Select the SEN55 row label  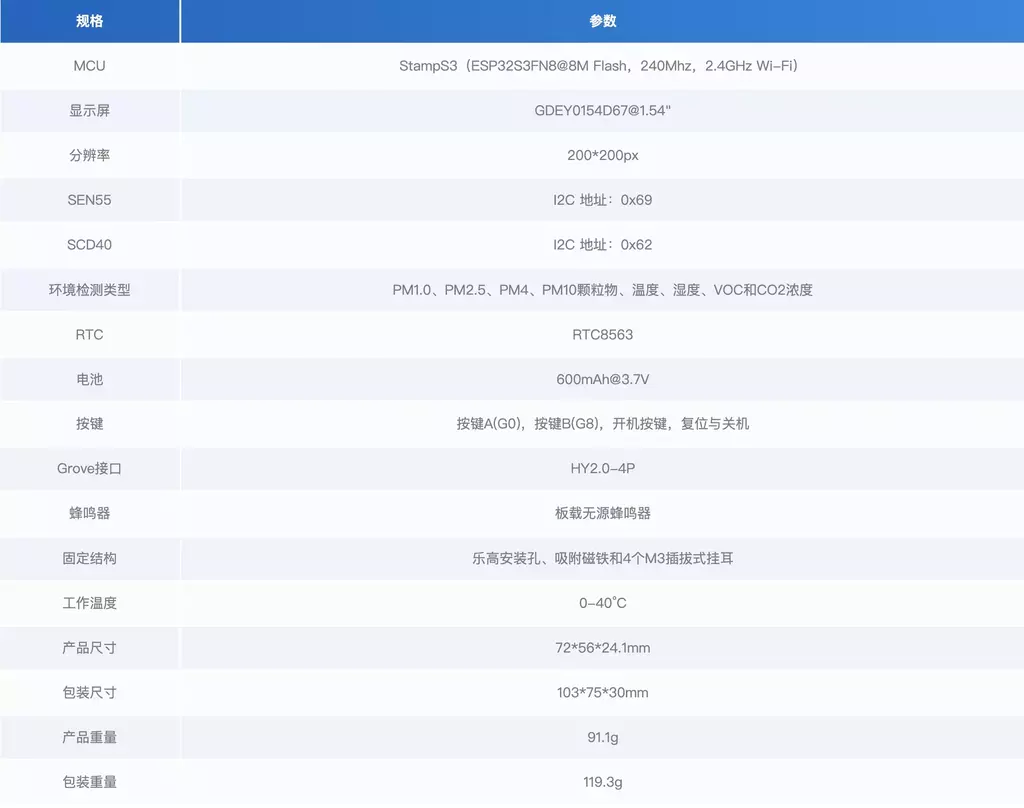click(x=89, y=200)
